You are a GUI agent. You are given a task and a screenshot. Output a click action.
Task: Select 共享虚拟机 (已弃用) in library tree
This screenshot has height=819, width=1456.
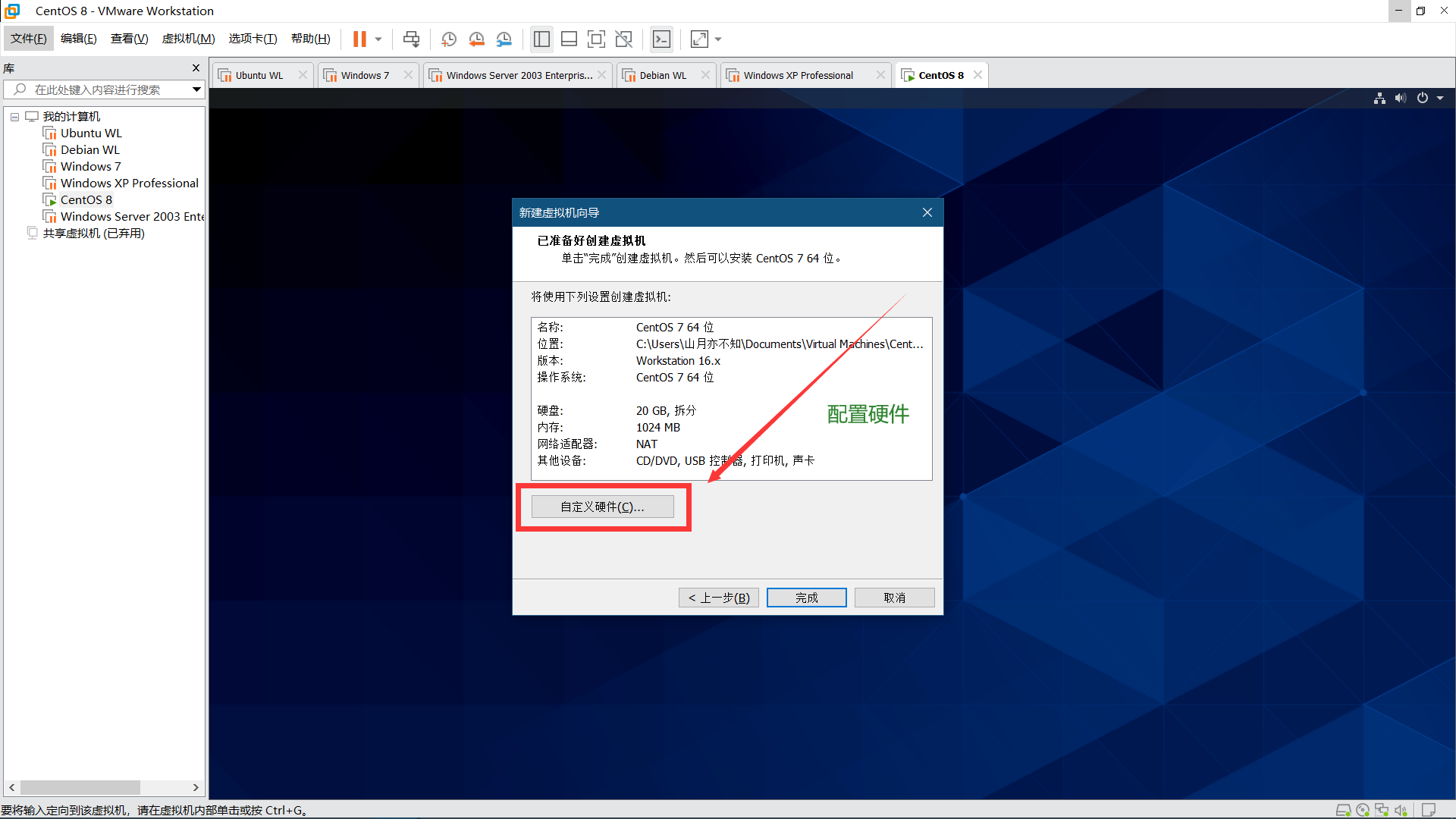(93, 233)
